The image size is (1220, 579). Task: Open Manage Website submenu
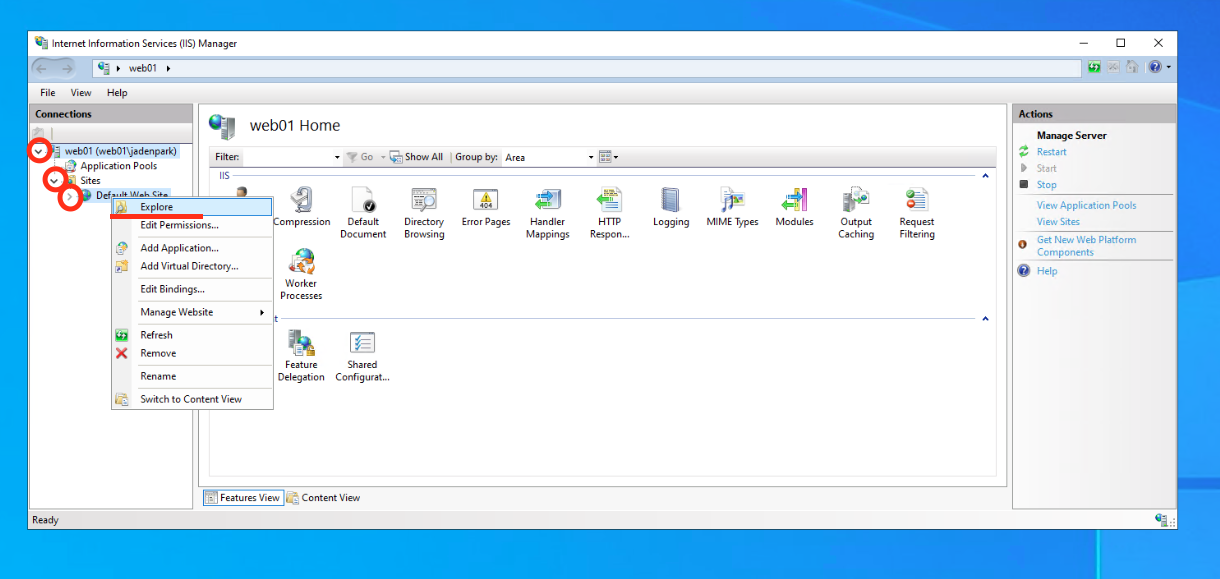[192, 312]
